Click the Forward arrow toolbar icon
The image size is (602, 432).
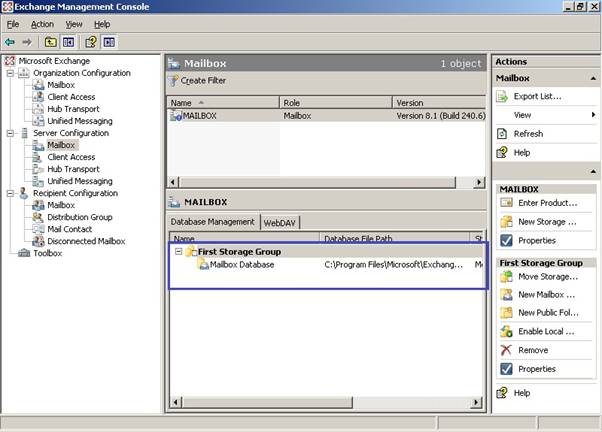tap(27, 42)
